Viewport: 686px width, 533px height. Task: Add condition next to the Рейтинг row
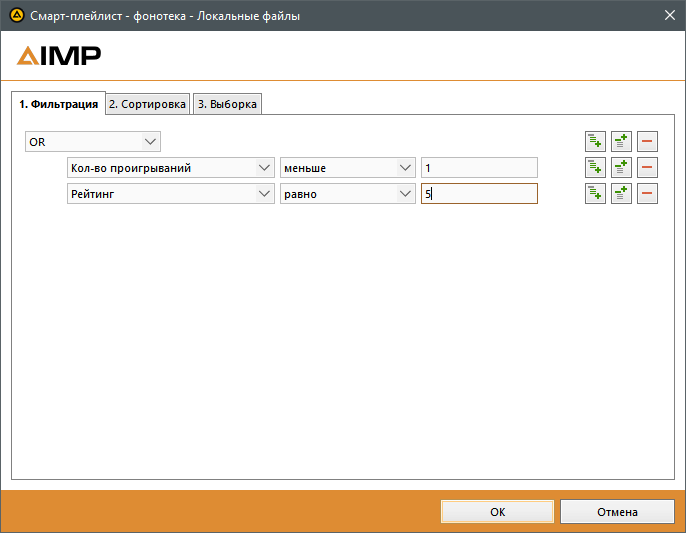click(x=595, y=193)
